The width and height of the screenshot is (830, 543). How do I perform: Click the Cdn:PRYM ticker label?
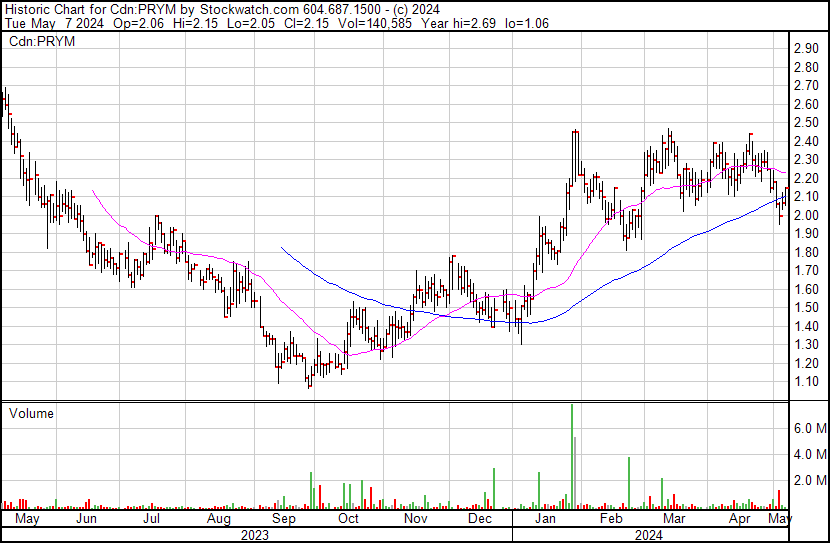click(42, 42)
